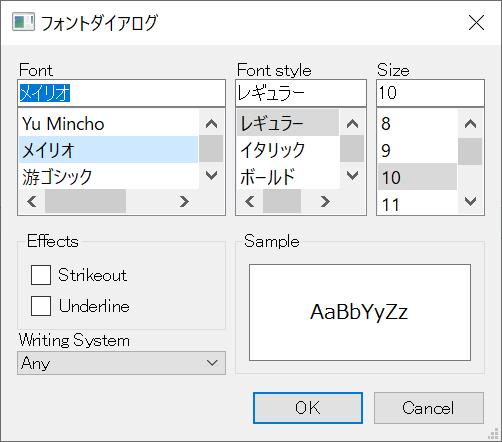Select size 9 in Size list

[x=417, y=150]
